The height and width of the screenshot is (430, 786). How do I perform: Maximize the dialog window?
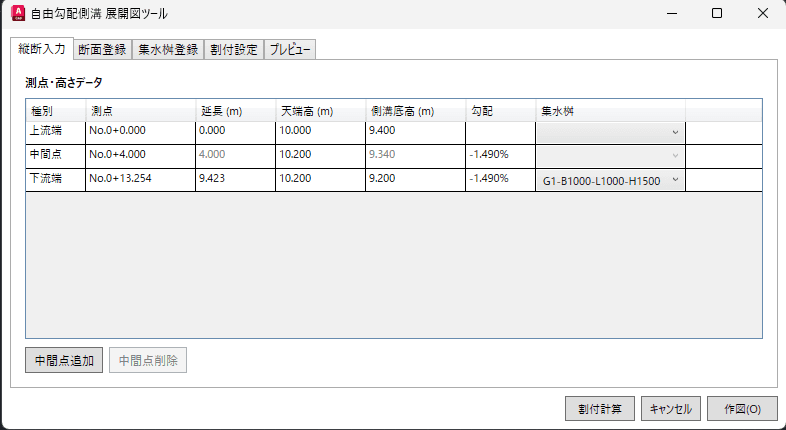[x=717, y=14]
